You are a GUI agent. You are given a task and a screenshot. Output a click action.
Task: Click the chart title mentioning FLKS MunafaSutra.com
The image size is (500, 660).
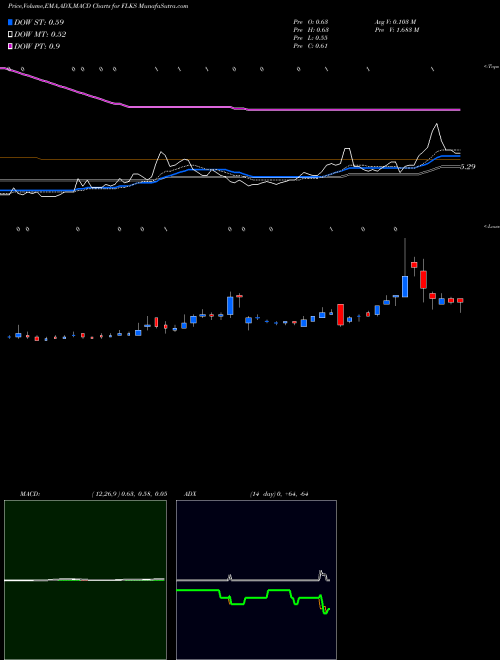click(x=98, y=6)
